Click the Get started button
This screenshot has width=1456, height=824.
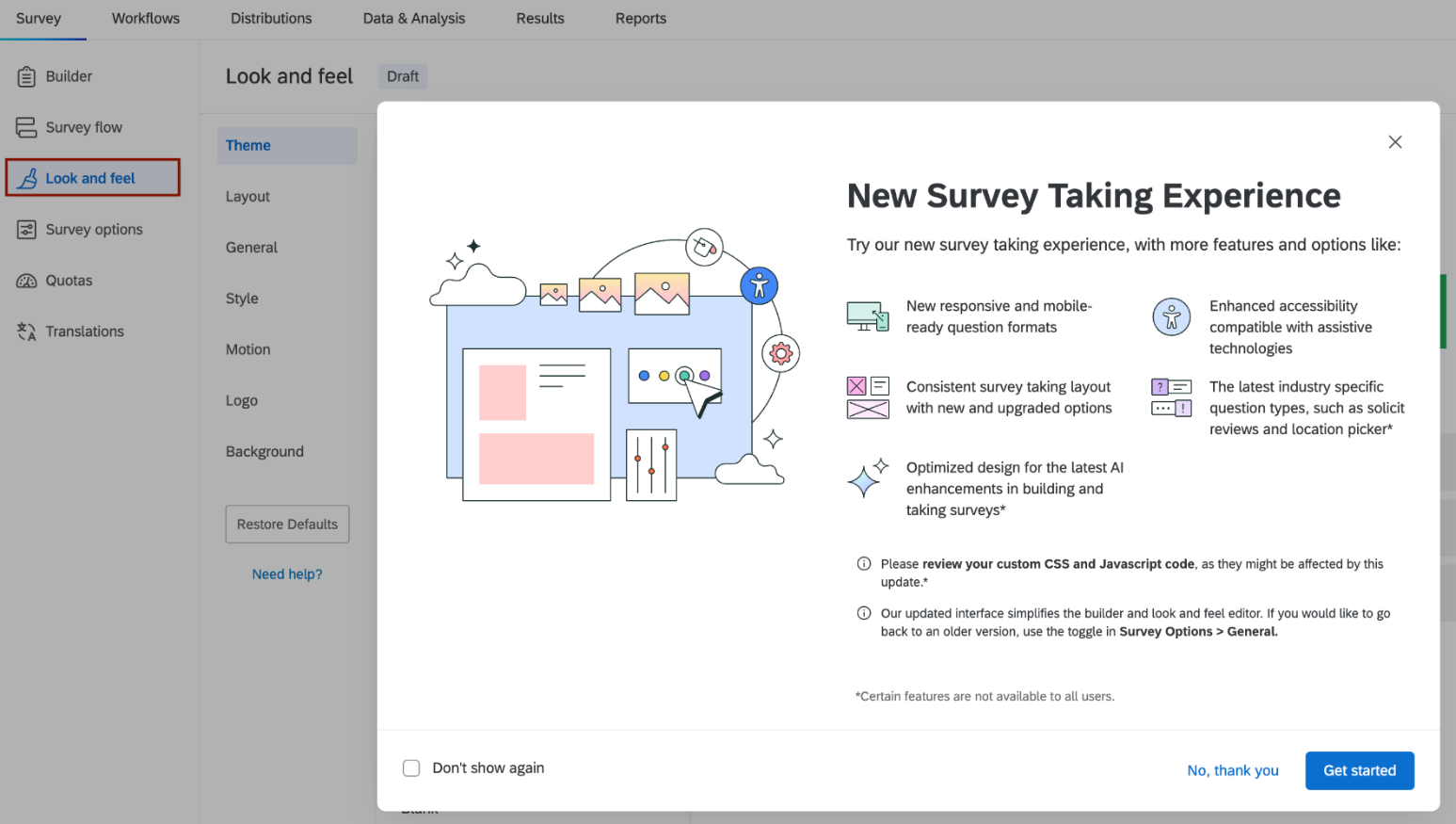click(1359, 770)
